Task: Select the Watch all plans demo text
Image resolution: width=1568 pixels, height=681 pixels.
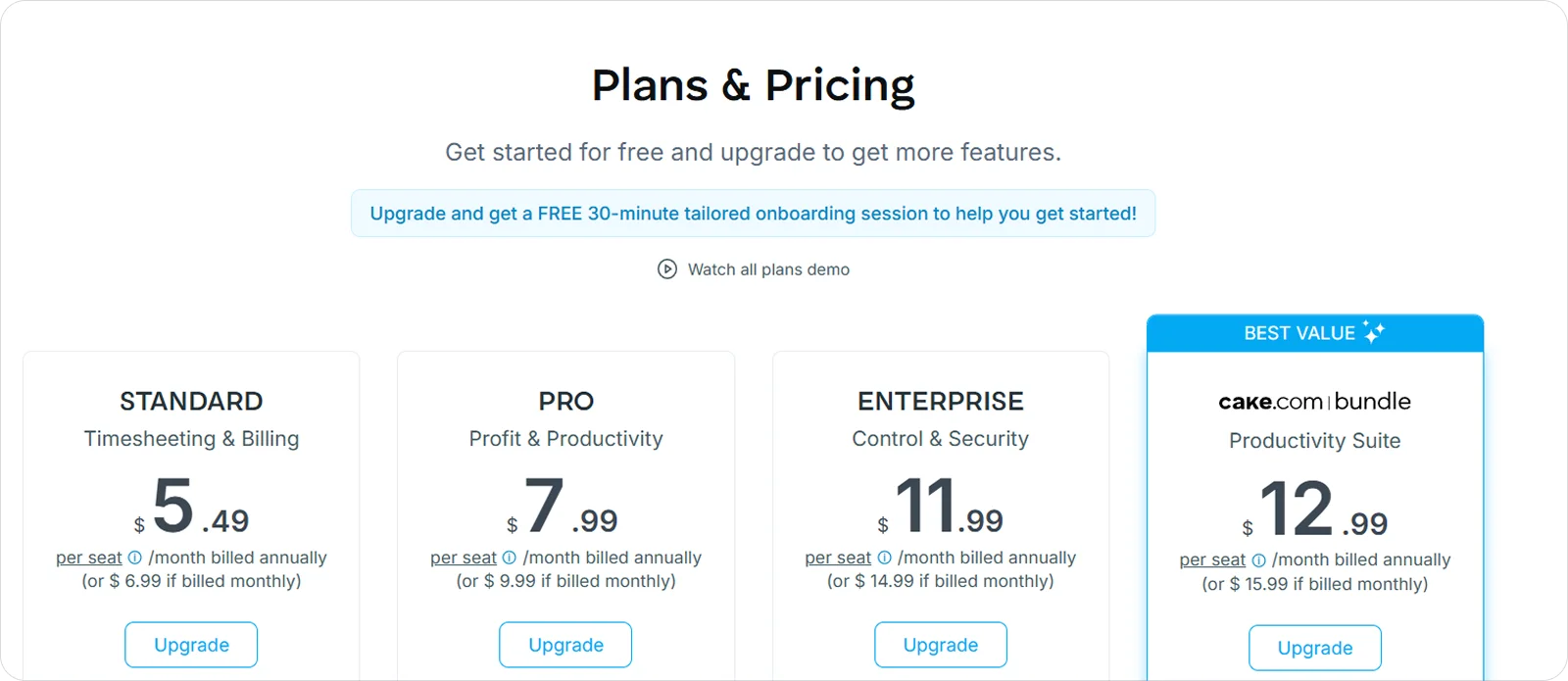Action: 768,269
